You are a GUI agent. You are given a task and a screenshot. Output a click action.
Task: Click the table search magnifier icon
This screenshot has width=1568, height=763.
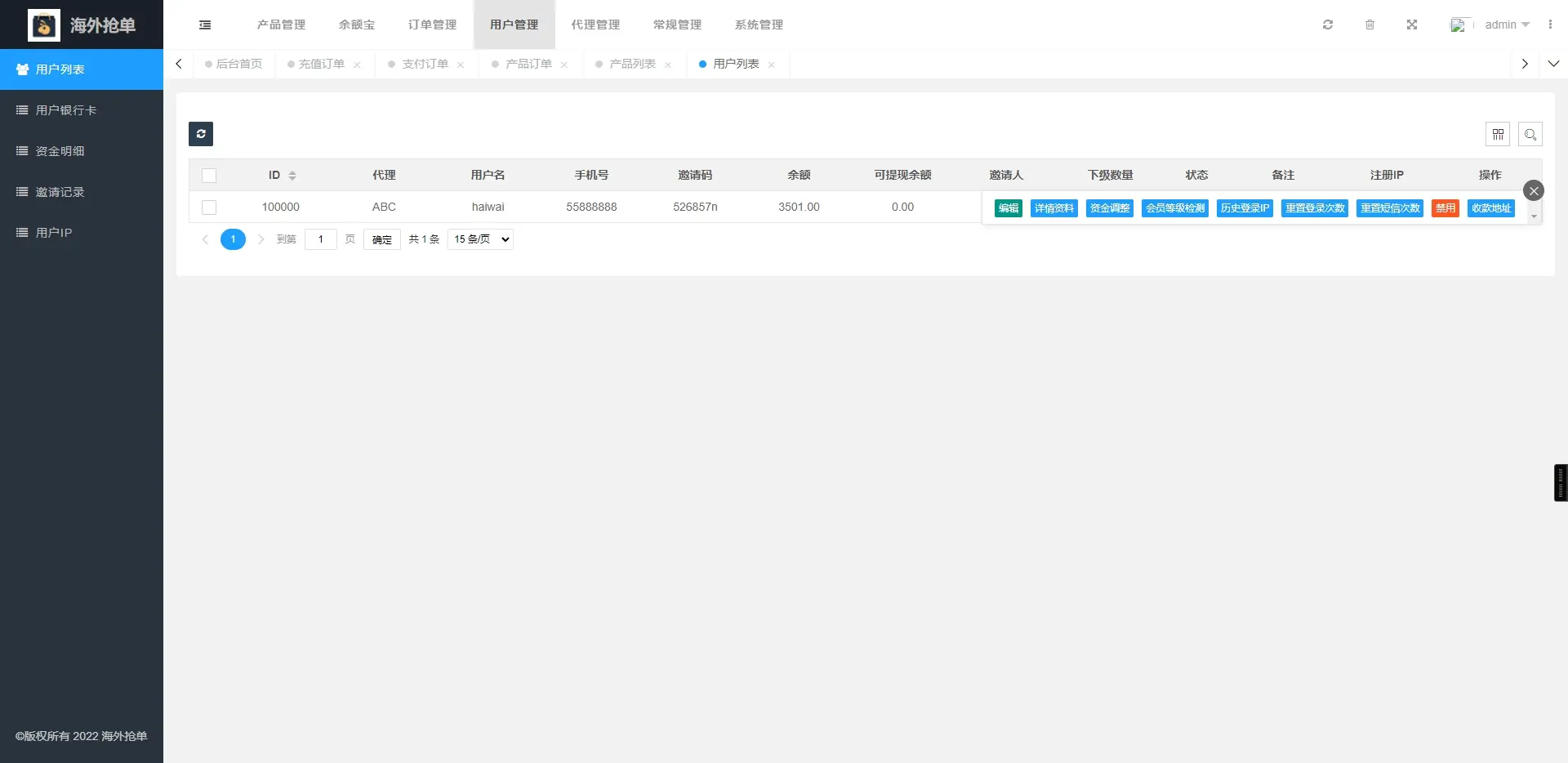click(1530, 134)
